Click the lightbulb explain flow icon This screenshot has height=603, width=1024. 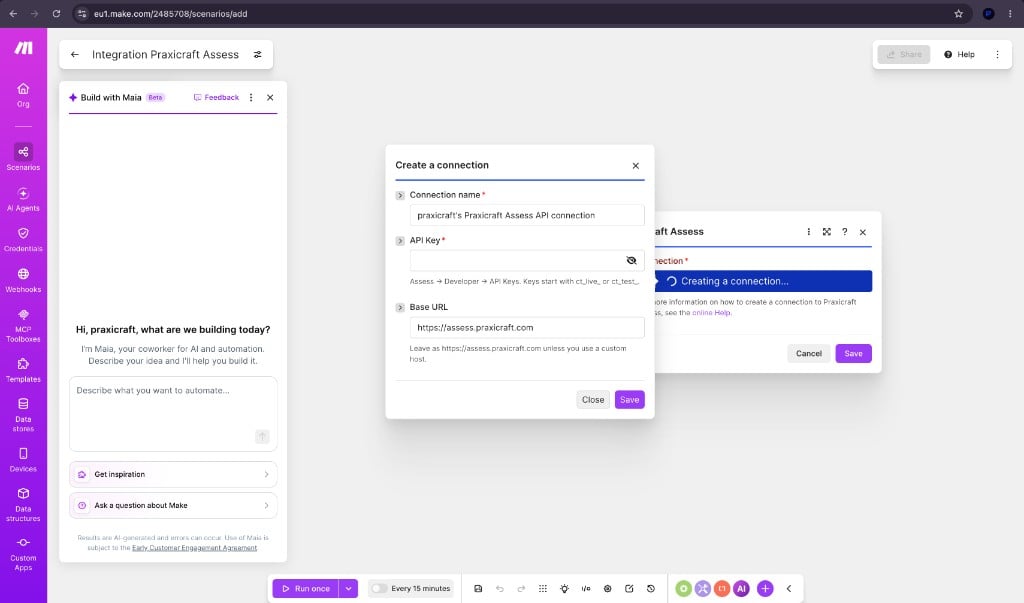tap(564, 589)
